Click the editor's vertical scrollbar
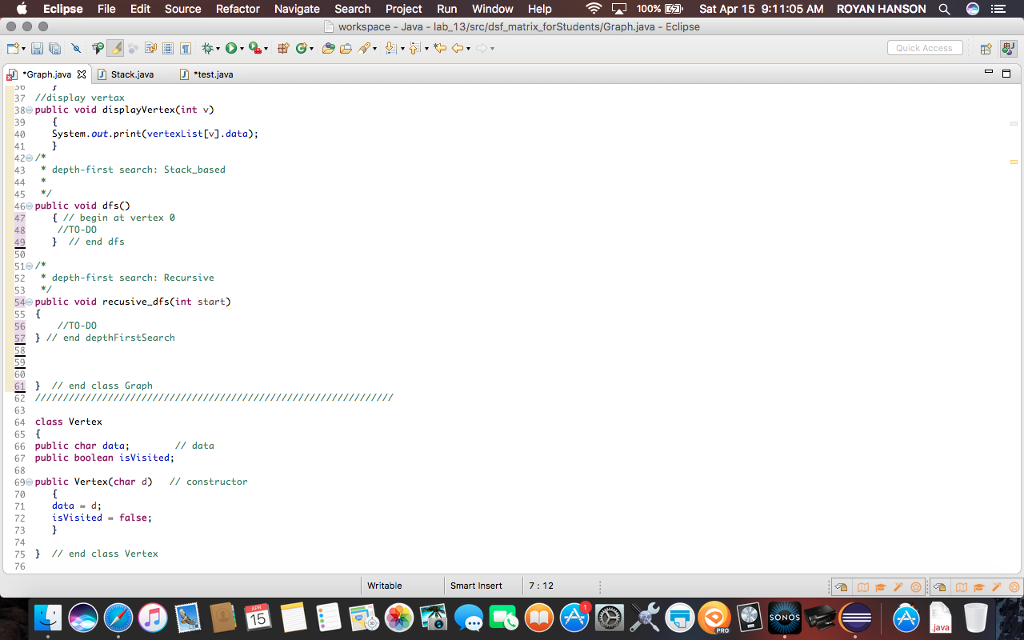This screenshot has width=1024, height=640. [x=1013, y=300]
